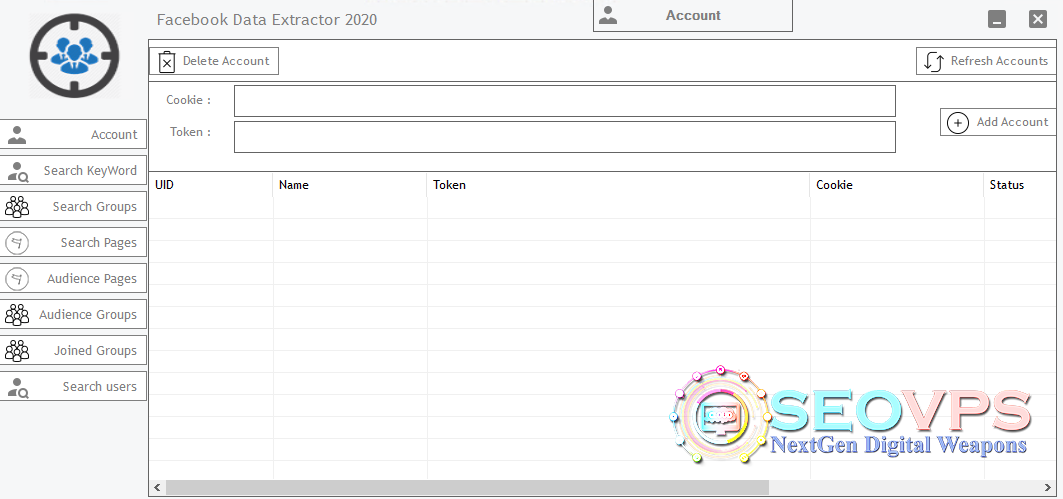Click the Cookie column header
Viewport: 1063px width, 499px height.
pos(897,184)
